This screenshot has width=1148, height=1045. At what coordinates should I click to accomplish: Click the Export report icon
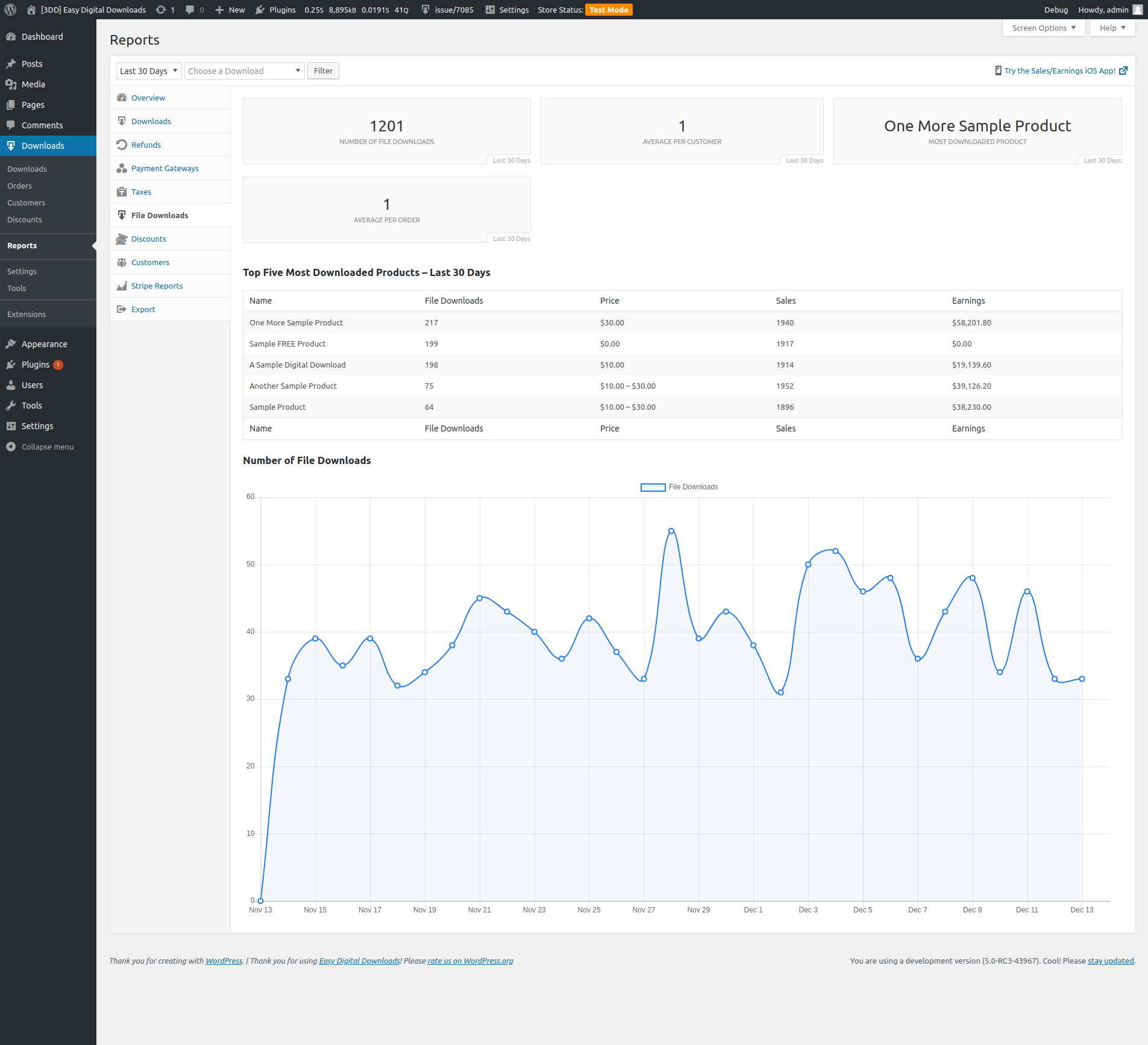[x=122, y=309]
